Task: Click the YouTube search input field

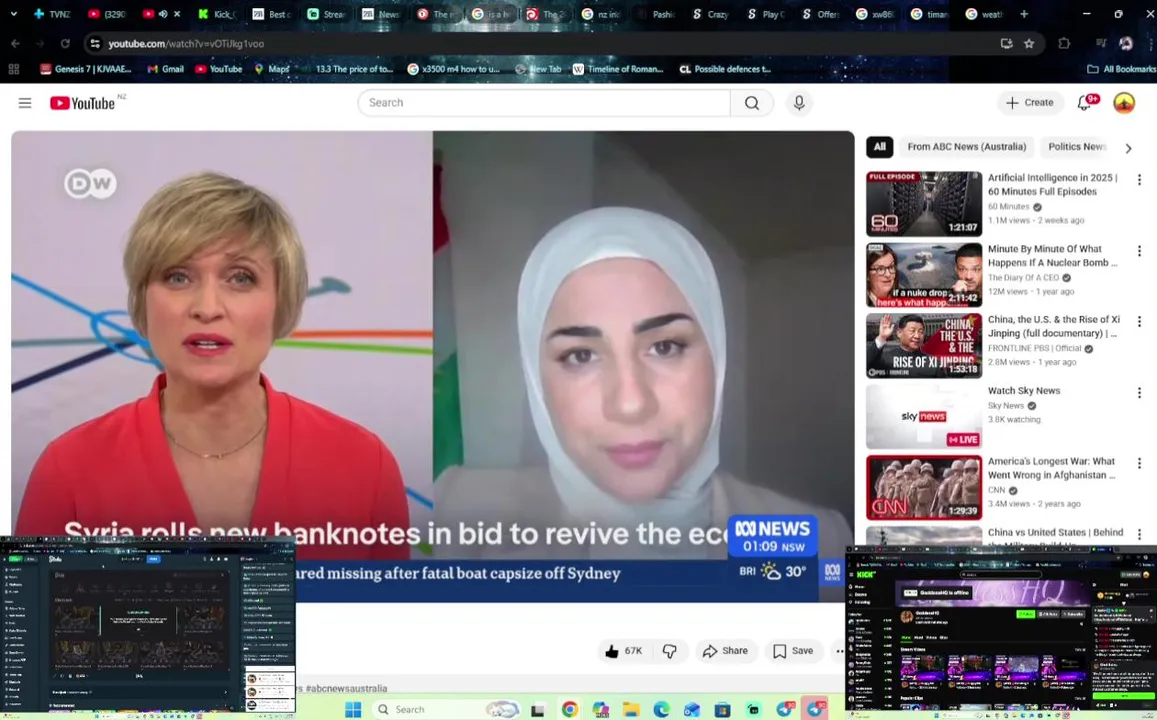Action: 545,103
